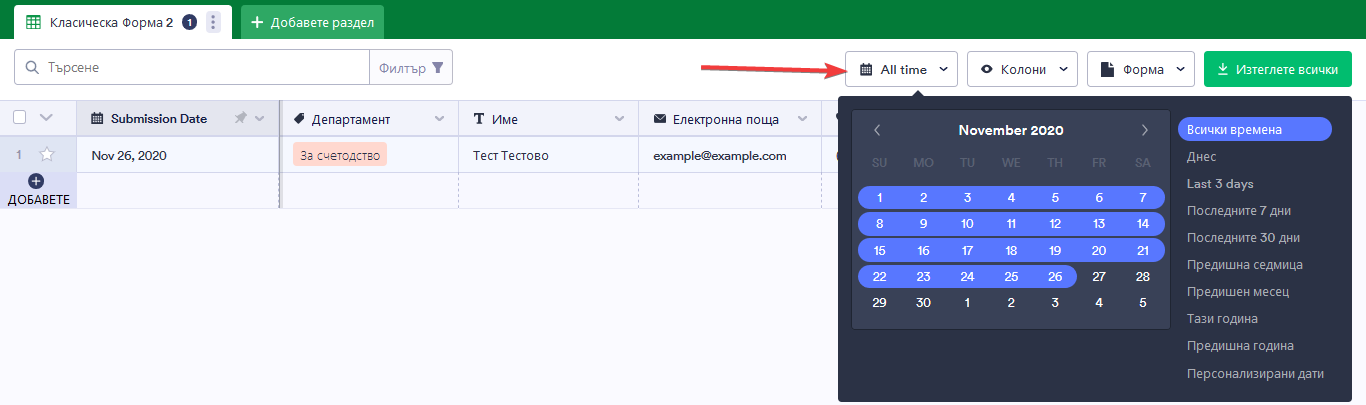Click the pin icon in Submission Date column
This screenshot has height=405, width=1366.
pyautogui.click(x=240, y=119)
